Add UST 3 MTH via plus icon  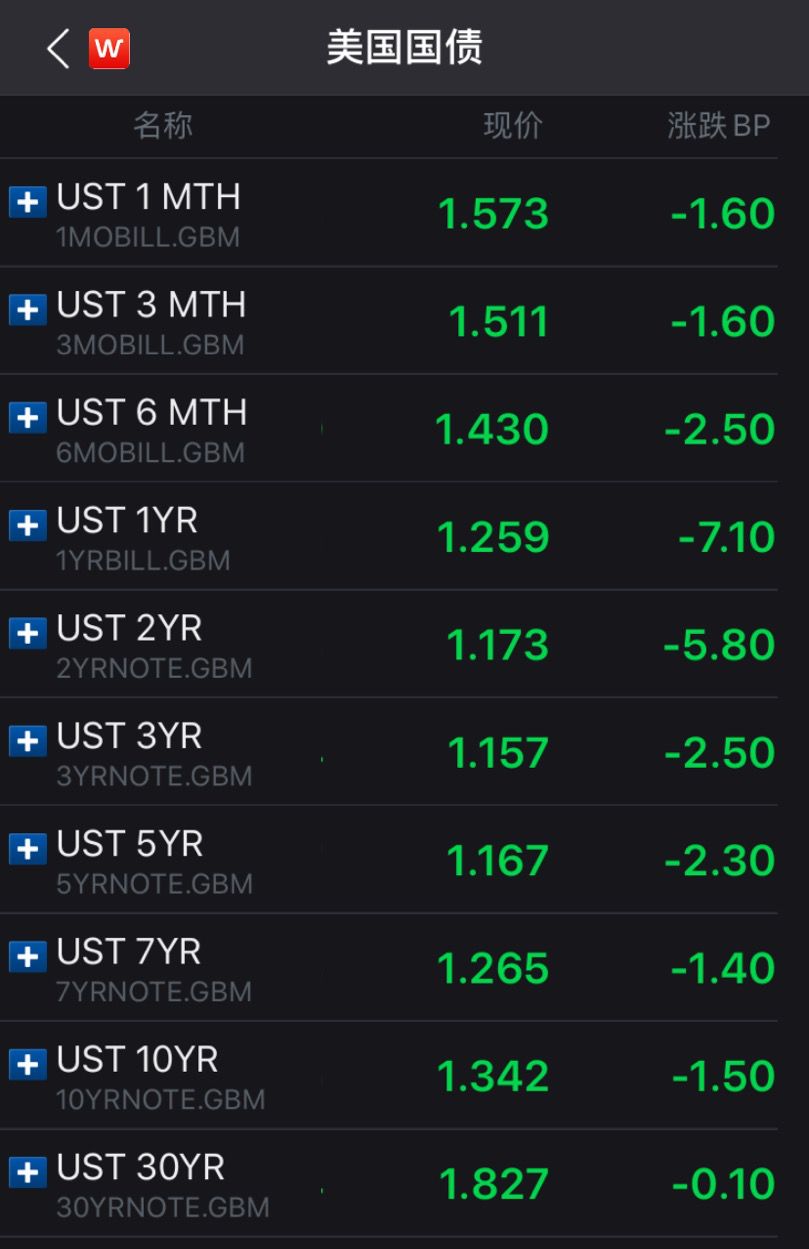27,310
